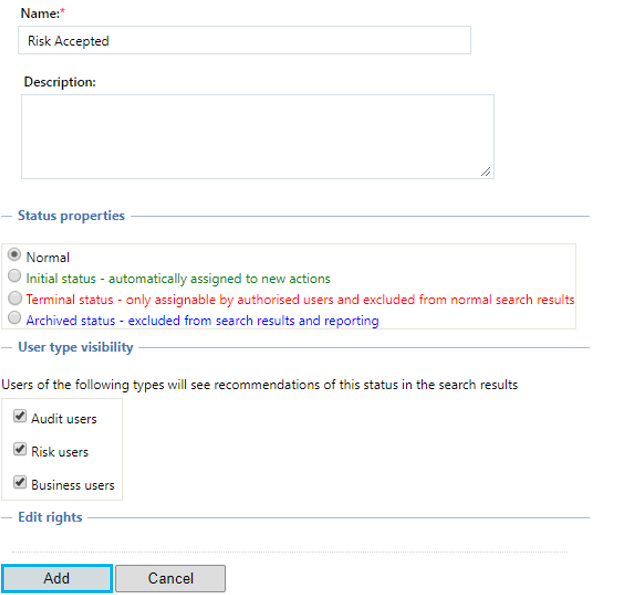Select the Terminal status radio button
Viewport: 627px width, 595px height.
pyautogui.click(x=15, y=298)
